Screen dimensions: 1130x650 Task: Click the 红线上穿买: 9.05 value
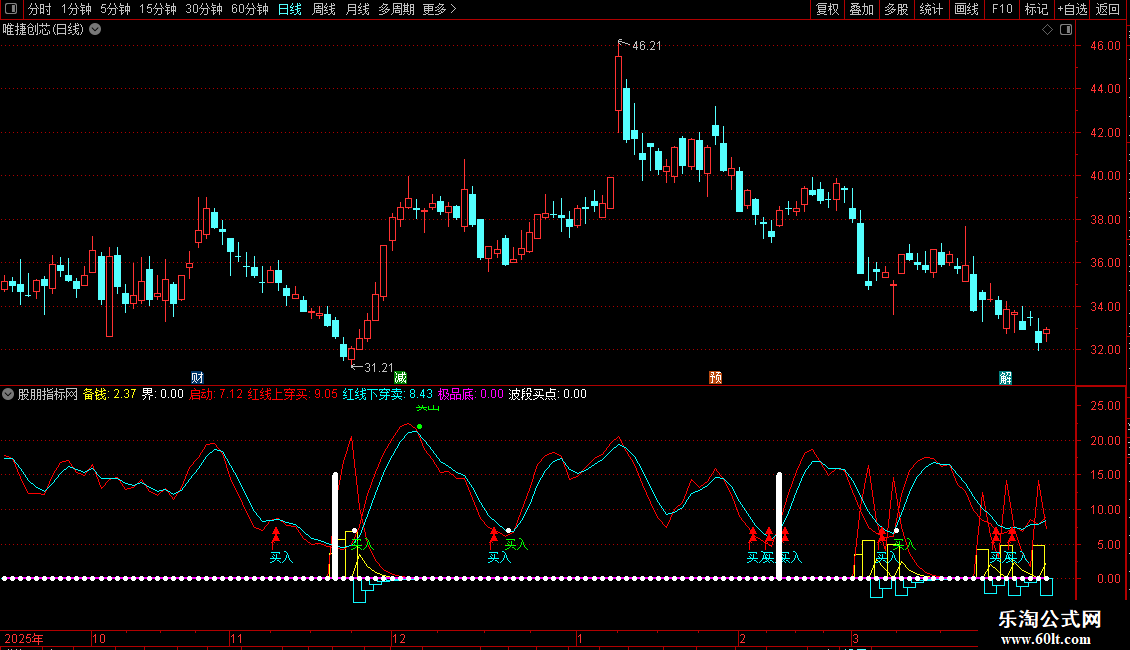[293, 394]
